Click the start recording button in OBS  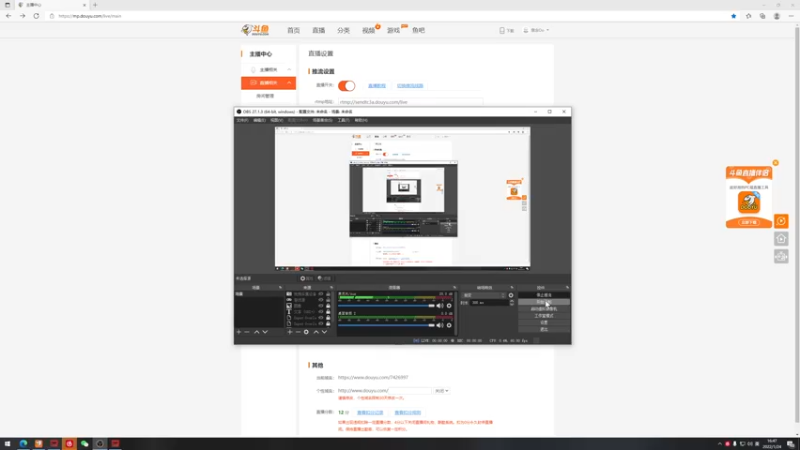[x=544, y=302]
